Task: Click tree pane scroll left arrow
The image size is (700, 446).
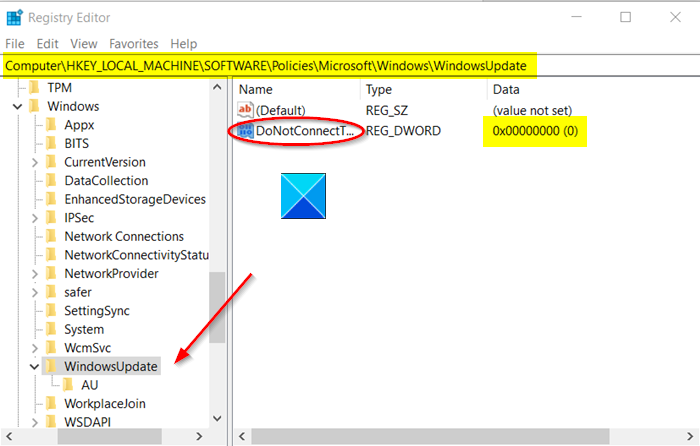Action: click(9, 436)
